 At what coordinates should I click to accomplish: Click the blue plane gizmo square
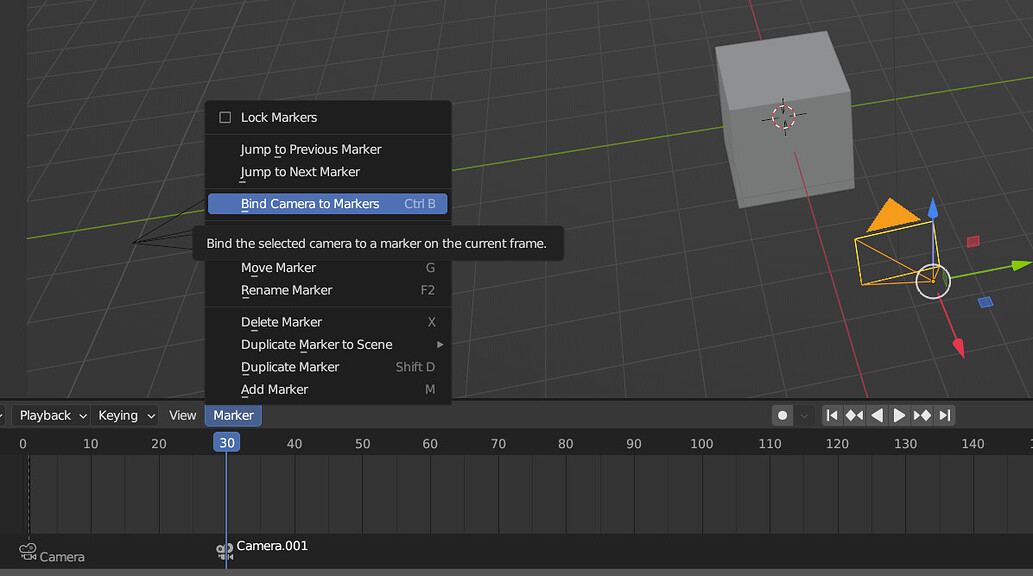[x=986, y=302]
